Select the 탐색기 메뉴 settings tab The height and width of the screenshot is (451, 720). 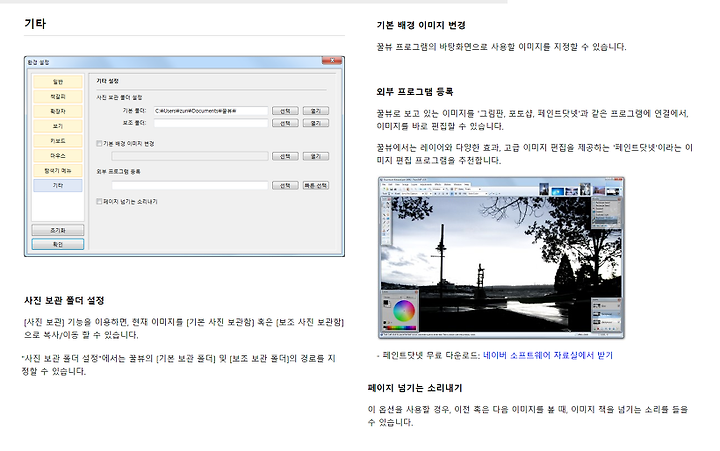[58, 170]
